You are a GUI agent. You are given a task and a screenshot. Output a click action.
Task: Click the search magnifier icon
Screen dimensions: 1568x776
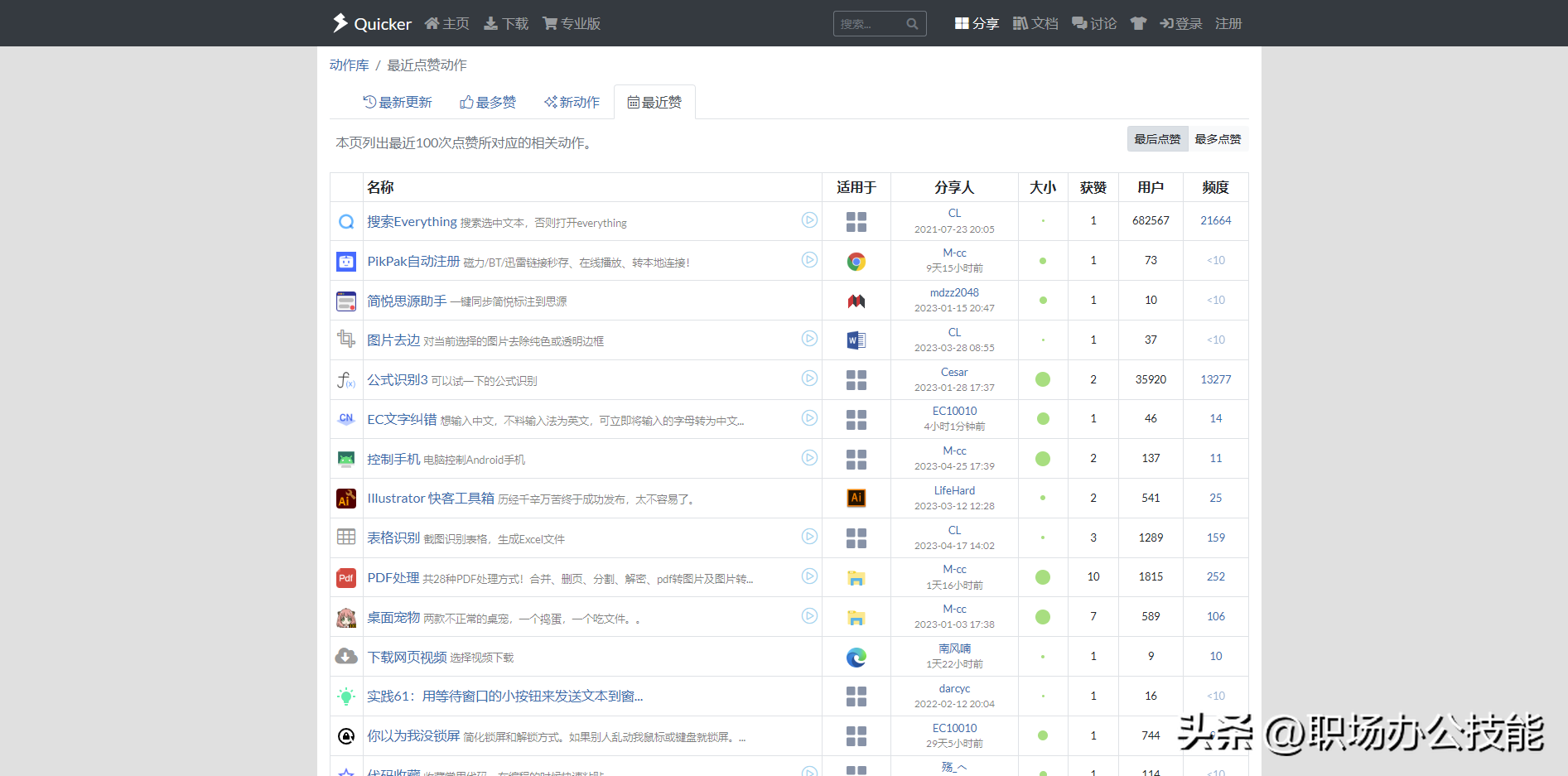pyautogui.click(x=912, y=24)
